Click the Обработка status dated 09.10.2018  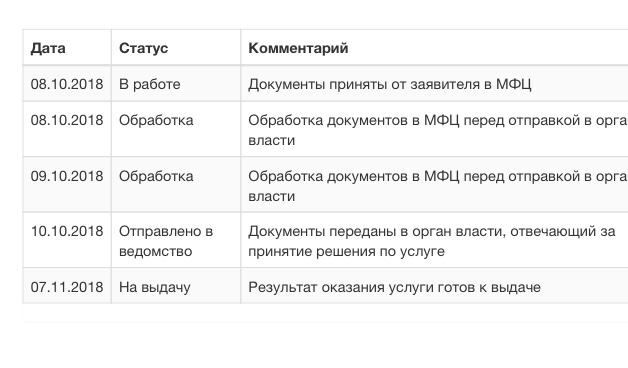tap(156, 176)
